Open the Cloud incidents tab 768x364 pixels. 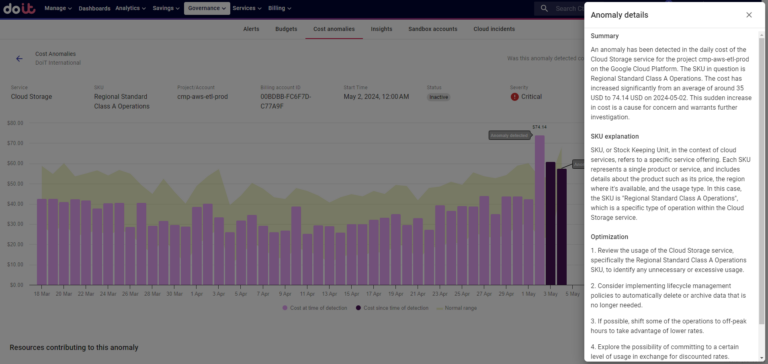(494, 29)
